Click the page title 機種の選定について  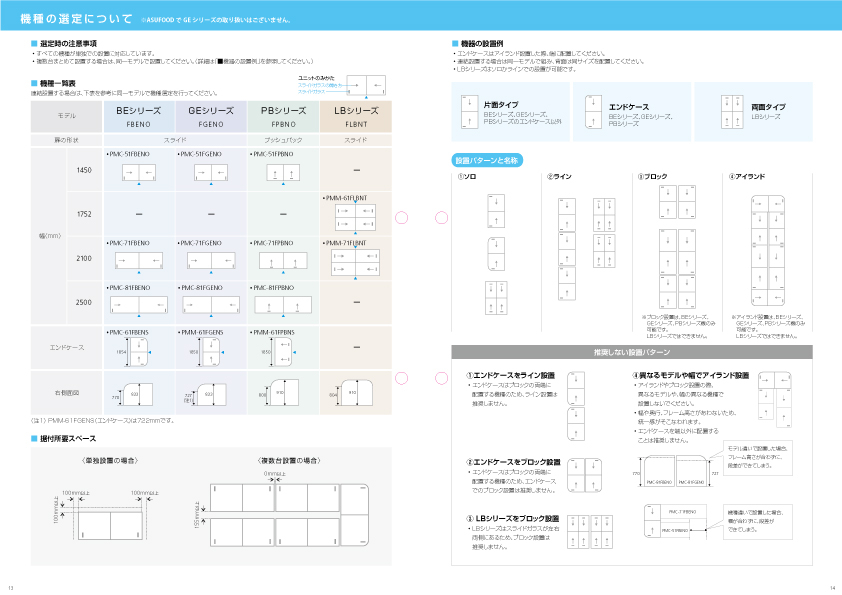[76, 19]
